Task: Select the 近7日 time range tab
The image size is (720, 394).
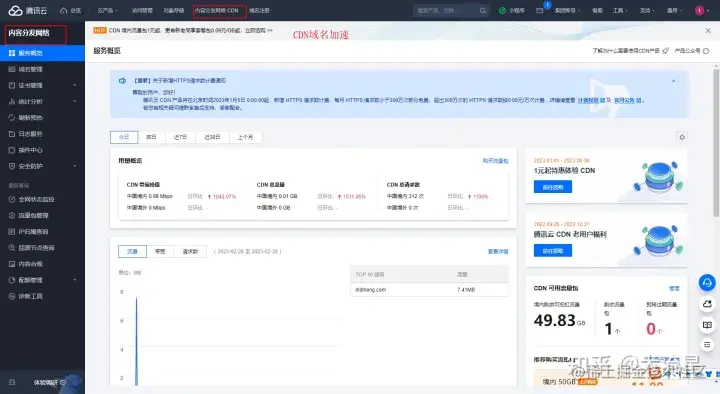Action: tap(180, 137)
